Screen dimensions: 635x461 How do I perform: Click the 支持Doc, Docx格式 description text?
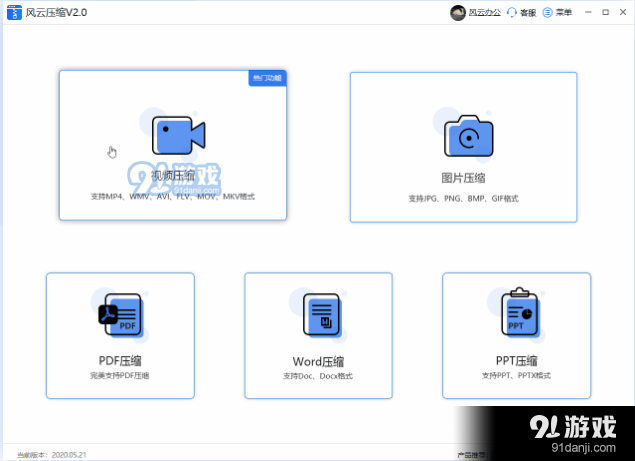point(317,376)
